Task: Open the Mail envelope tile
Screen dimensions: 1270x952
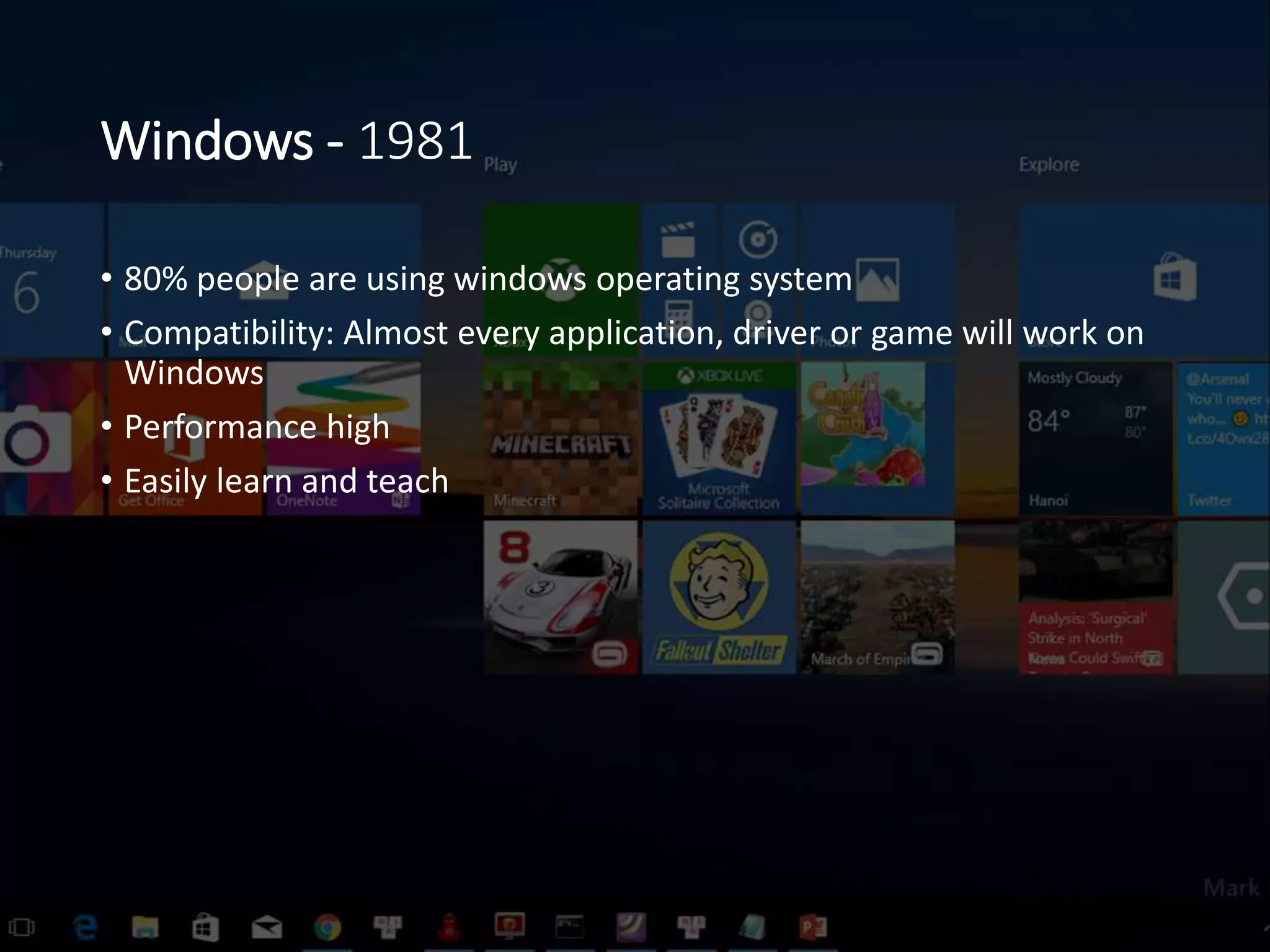Action: click(265, 280)
